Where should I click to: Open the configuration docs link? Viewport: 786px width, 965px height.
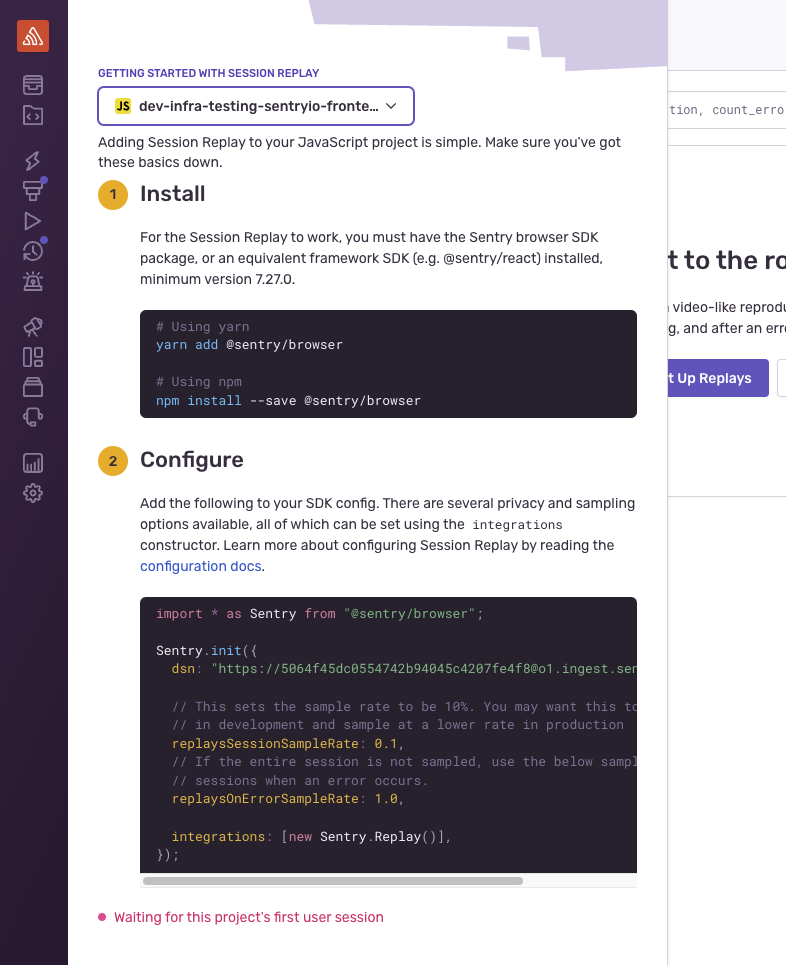[200, 566]
